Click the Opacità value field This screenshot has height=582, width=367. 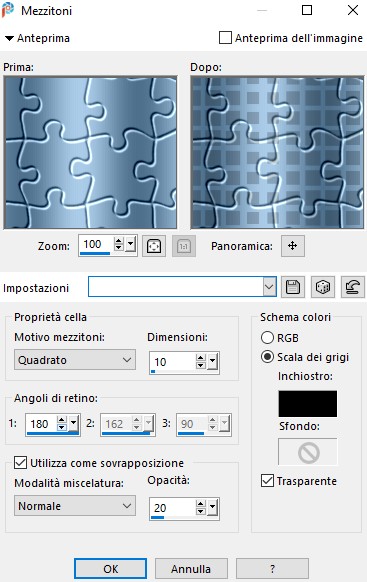point(173,508)
